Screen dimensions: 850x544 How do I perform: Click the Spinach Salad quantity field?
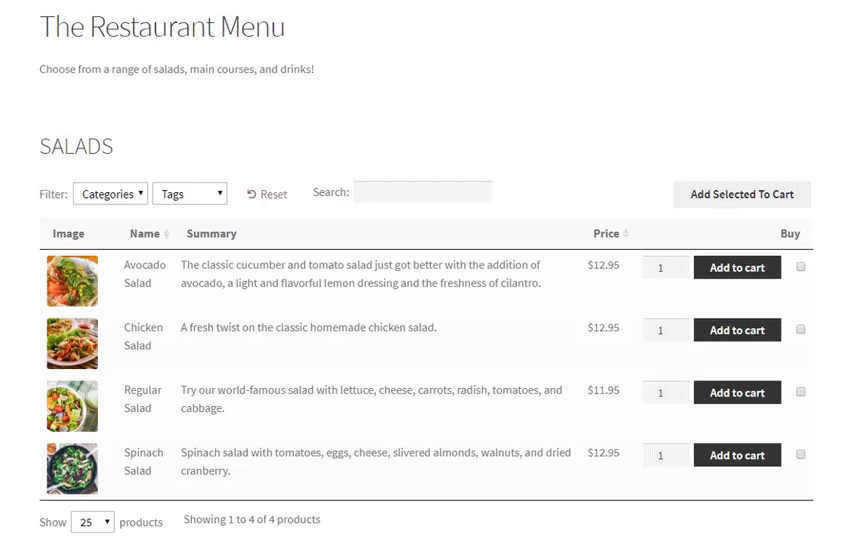666,455
